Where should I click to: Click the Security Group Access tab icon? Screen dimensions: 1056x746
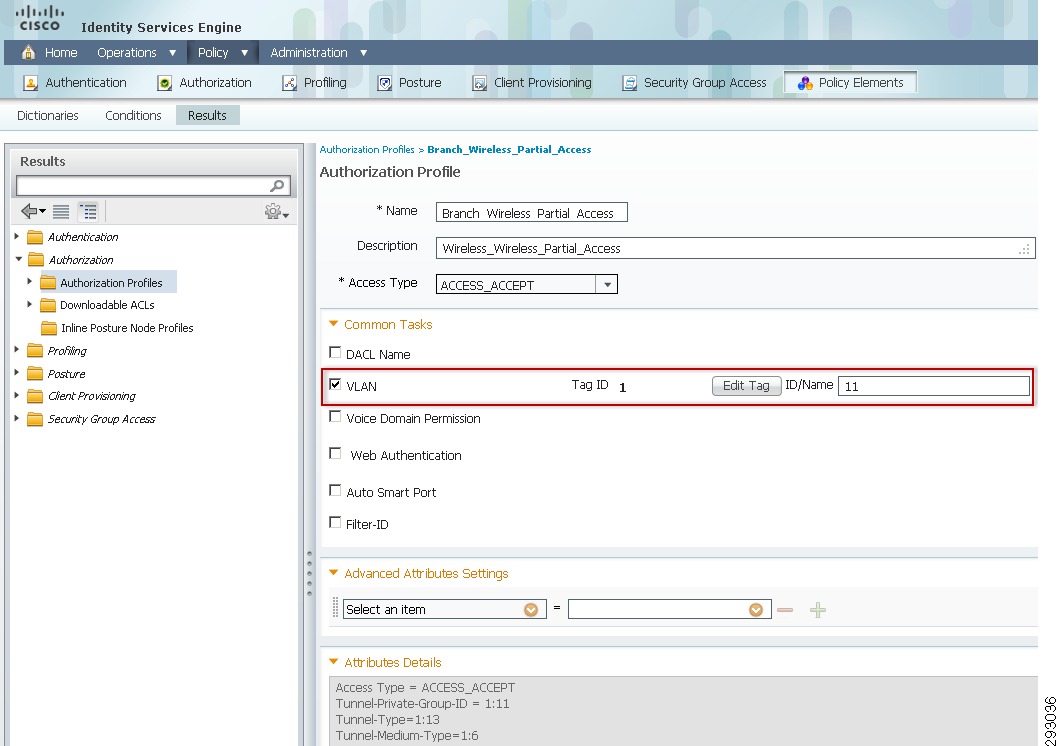click(x=630, y=83)
